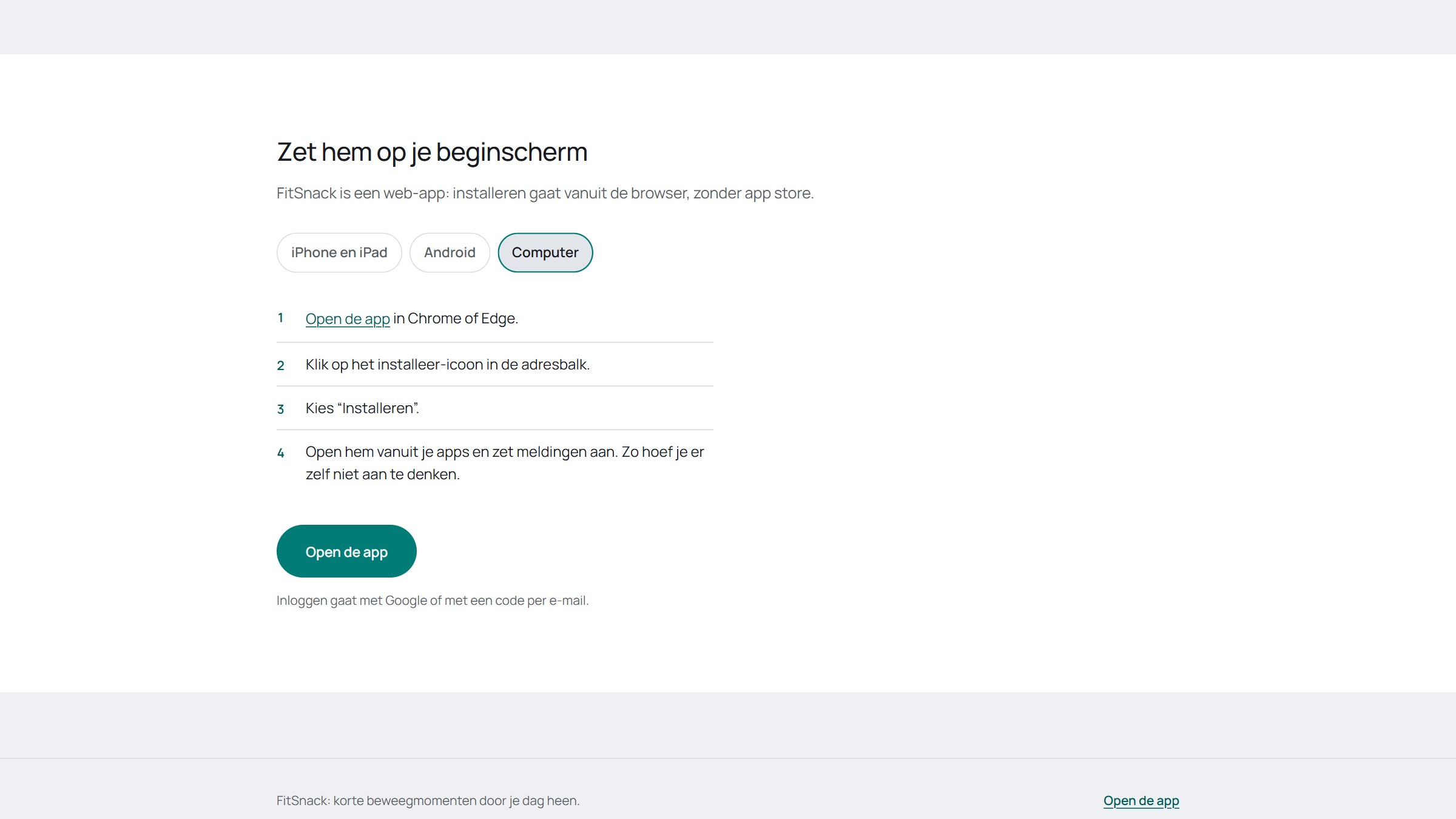
Task: Click step 2 text 'Klik op het installeer-icoon in de adresbalk.'
Action: pyautogui.click(x=448, y=365)
